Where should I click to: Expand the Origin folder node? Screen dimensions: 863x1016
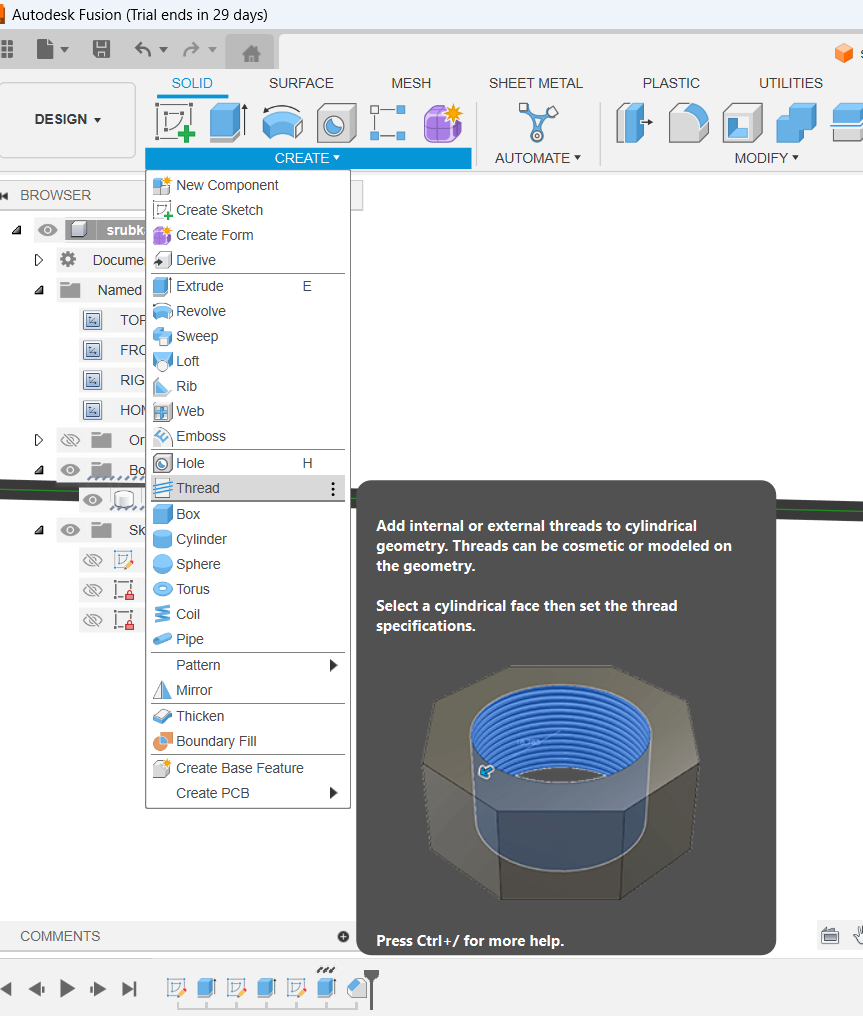pos(39,441)
